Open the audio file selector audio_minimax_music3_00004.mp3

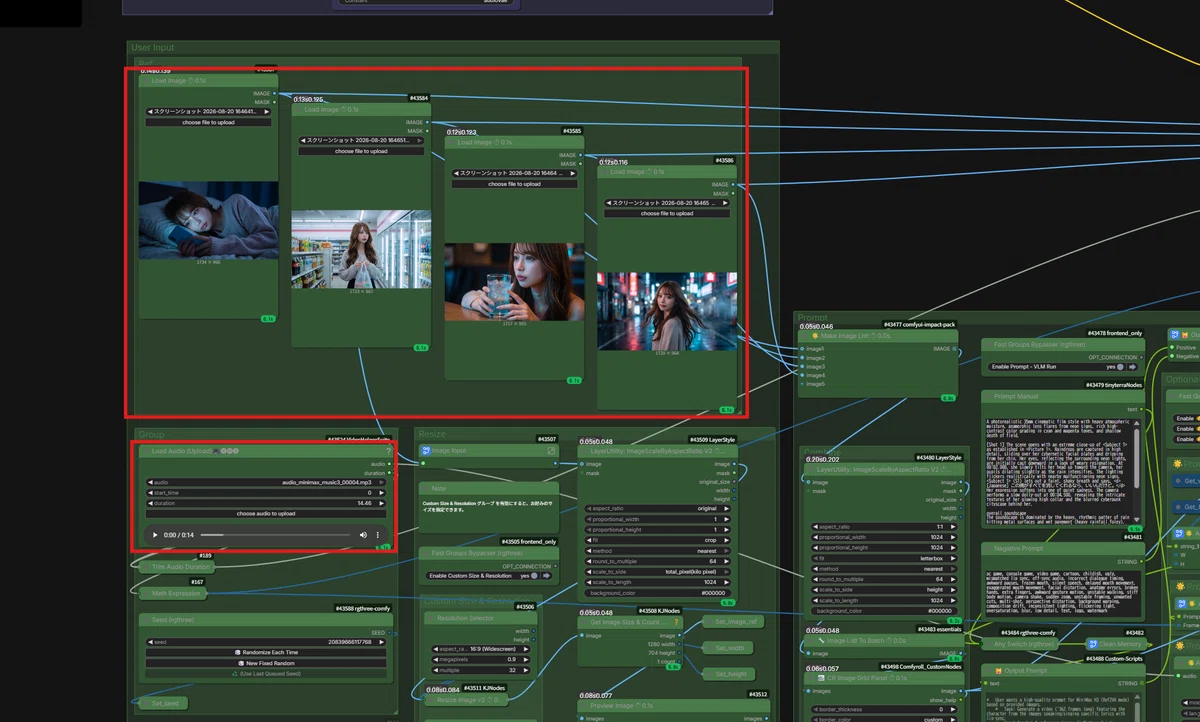(266, 482)
